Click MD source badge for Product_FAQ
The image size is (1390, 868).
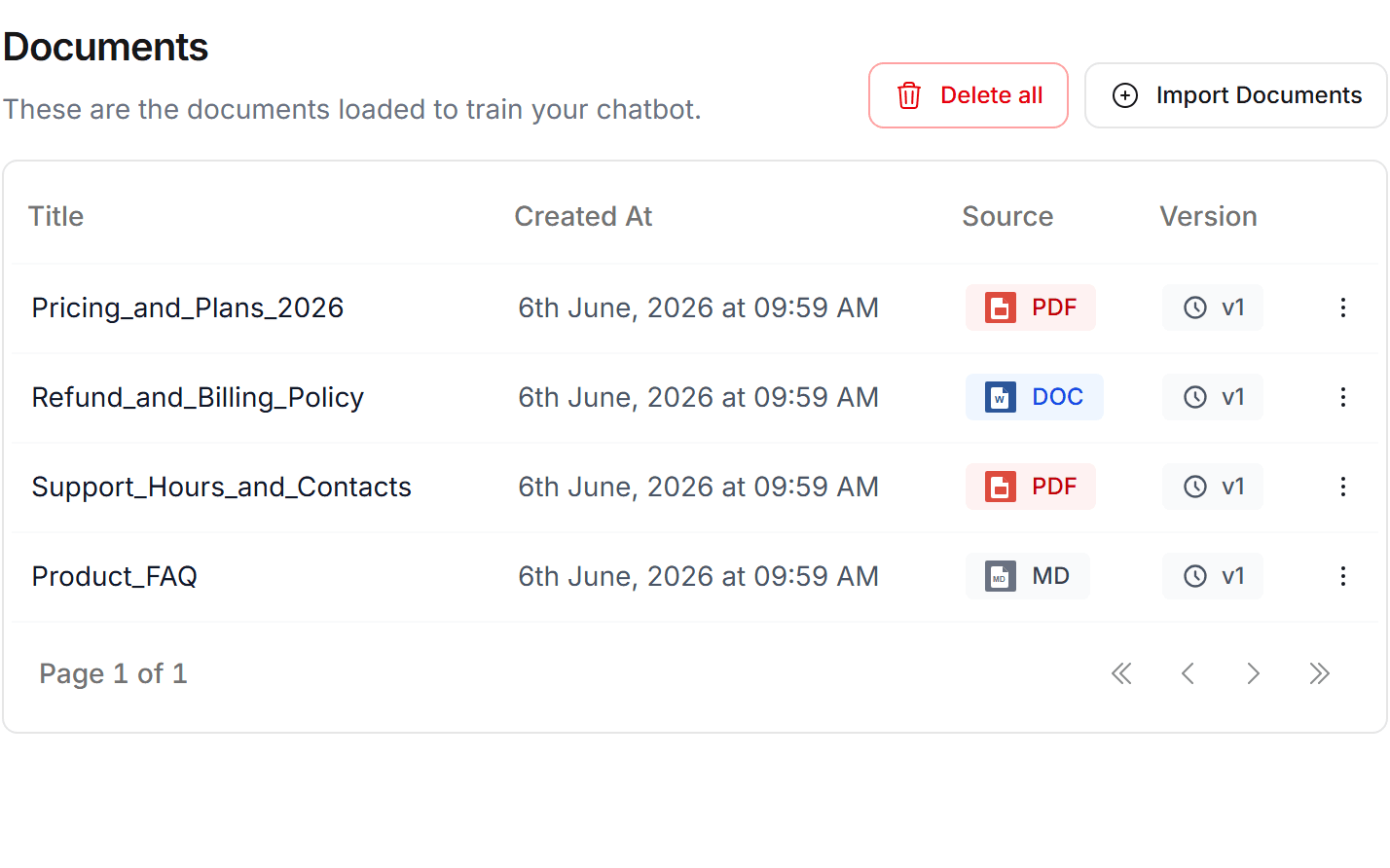point(1028,576)
